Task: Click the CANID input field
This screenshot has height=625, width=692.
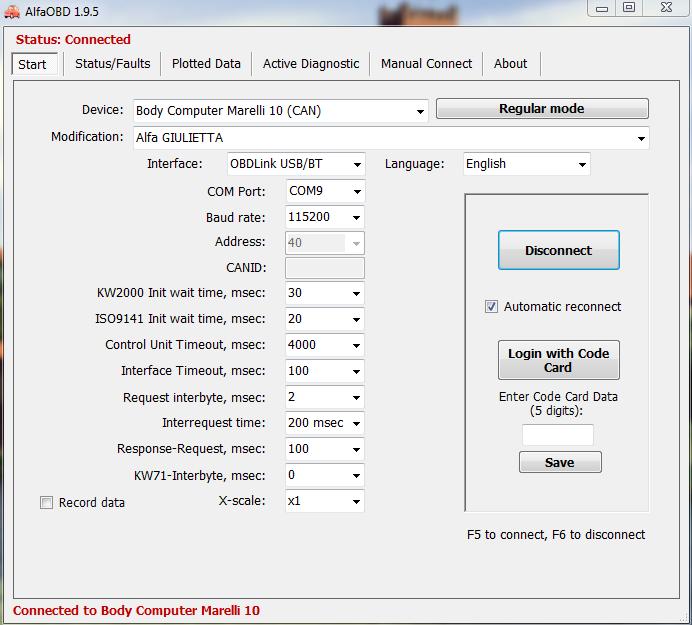Action: pyautogui.click(x=325, y=268)
